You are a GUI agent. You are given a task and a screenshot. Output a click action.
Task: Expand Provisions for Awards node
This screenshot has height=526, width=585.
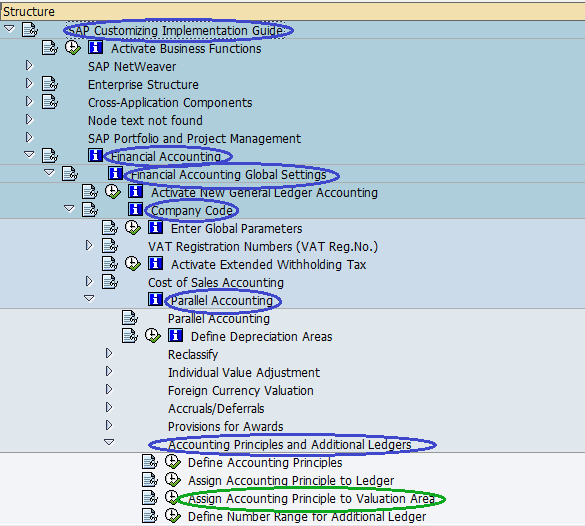click(x=109, y=425)
